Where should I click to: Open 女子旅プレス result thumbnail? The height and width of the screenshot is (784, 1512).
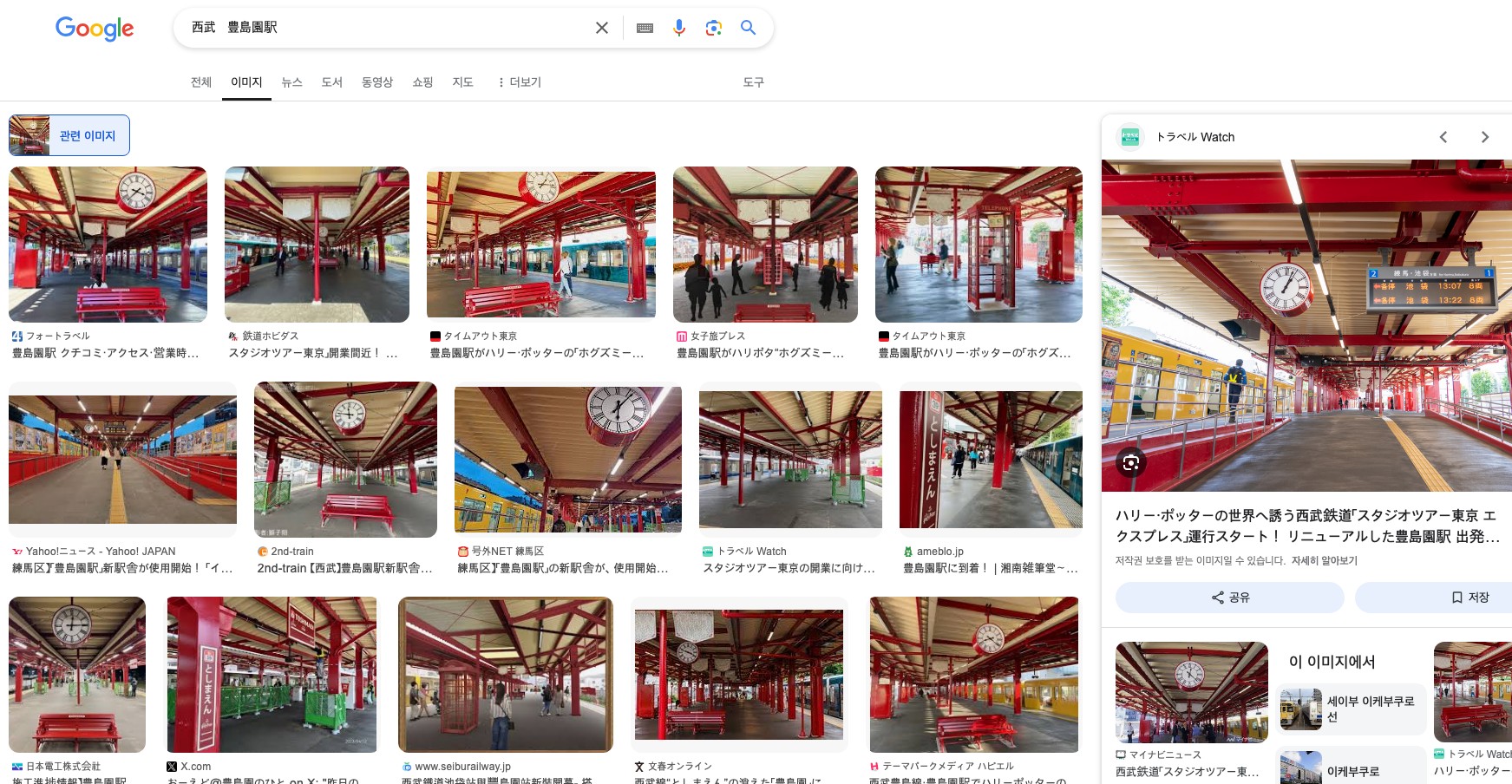(765, 245)
